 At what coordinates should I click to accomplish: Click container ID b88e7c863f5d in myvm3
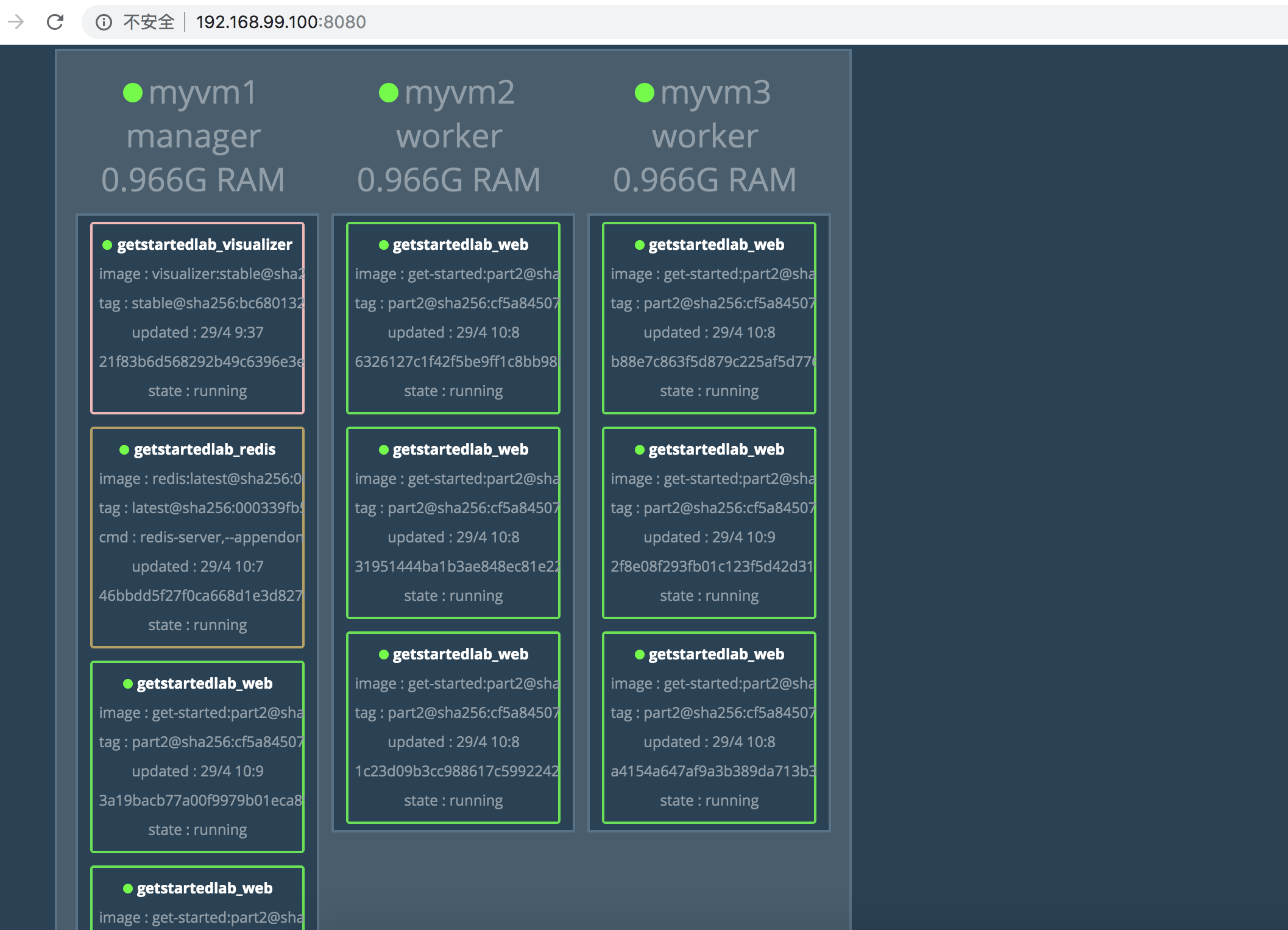[712, 362]
